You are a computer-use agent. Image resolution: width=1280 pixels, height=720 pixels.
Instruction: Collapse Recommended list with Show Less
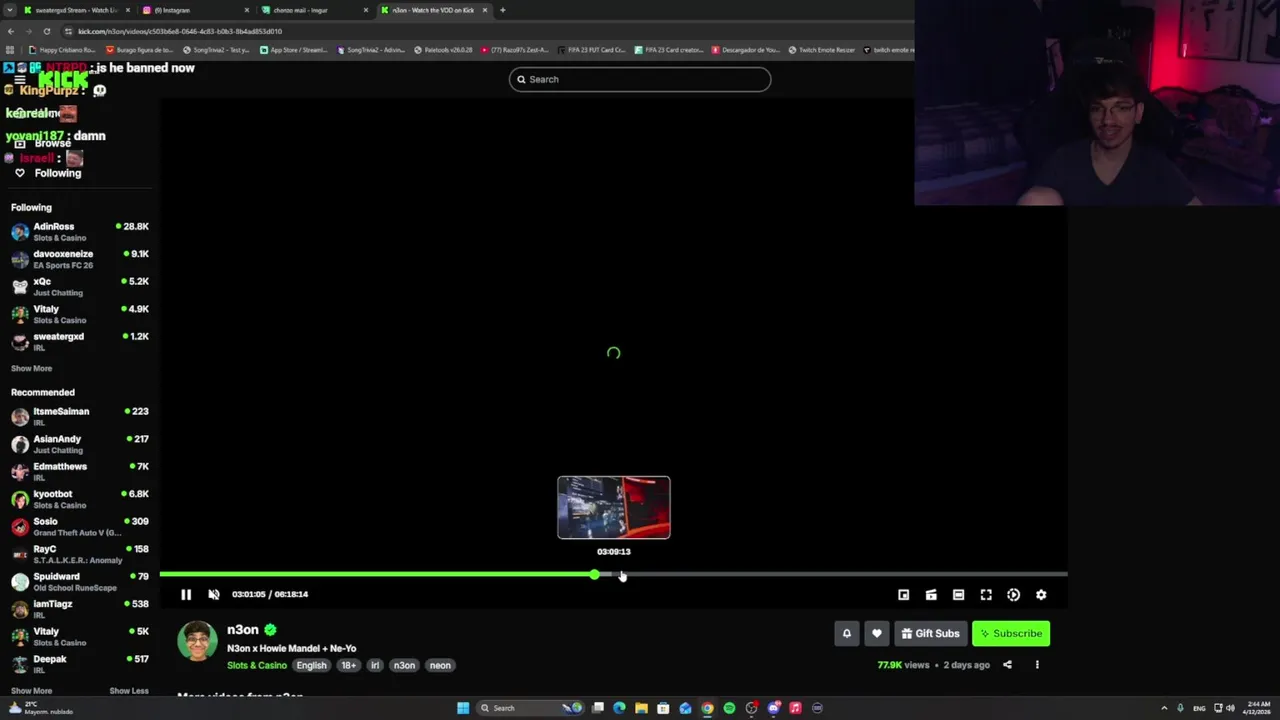click(x=129, y=691)
